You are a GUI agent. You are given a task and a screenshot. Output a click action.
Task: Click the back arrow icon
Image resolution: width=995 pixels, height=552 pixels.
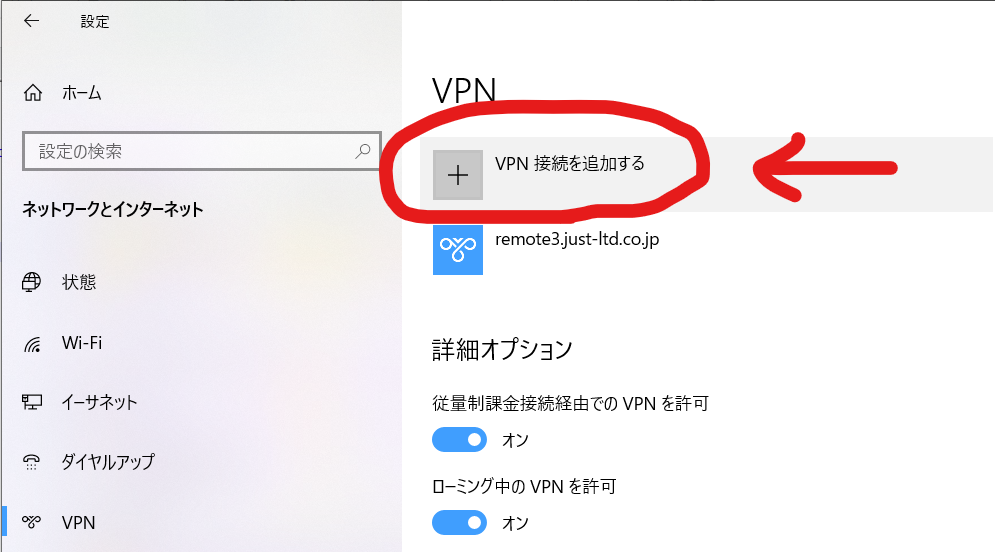pos(31,21)
